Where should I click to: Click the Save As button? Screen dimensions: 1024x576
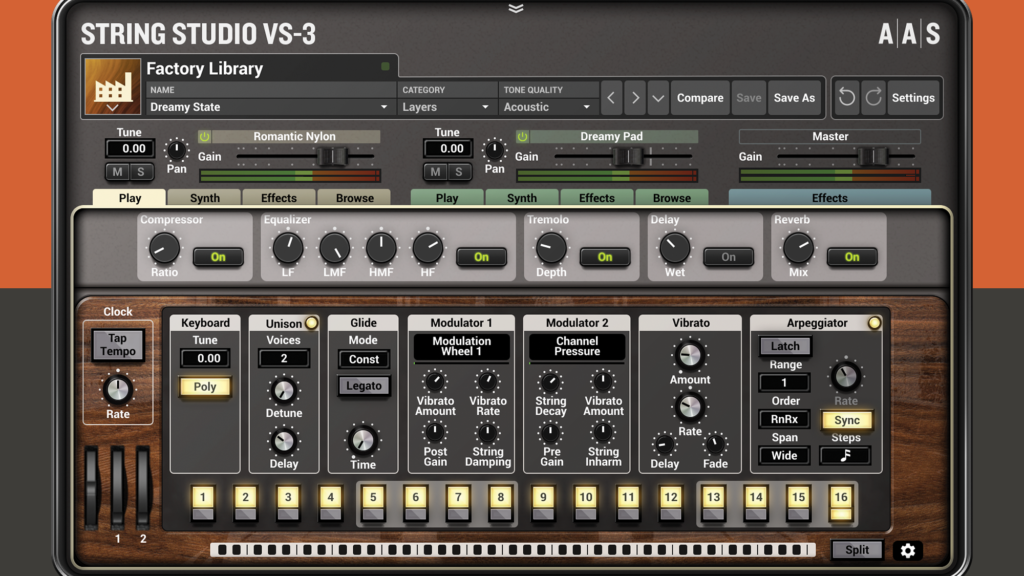click(794, 98)
